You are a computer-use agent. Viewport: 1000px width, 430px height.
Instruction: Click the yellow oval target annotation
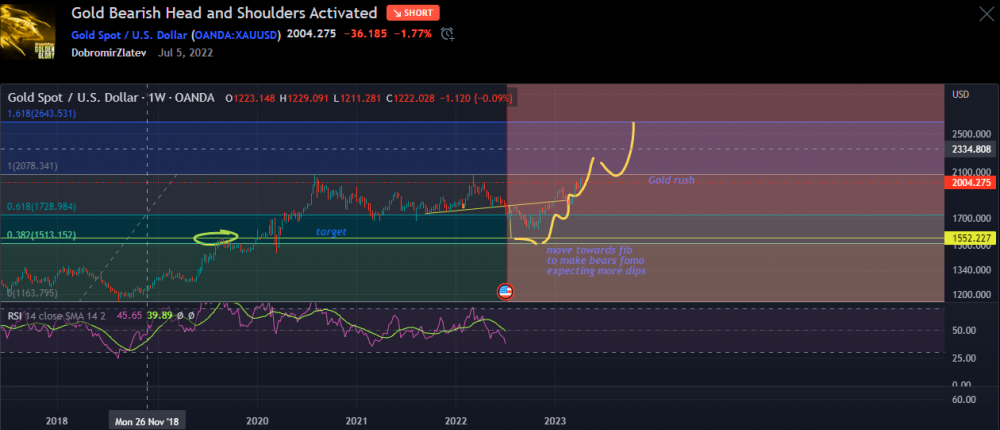(218, 238)
